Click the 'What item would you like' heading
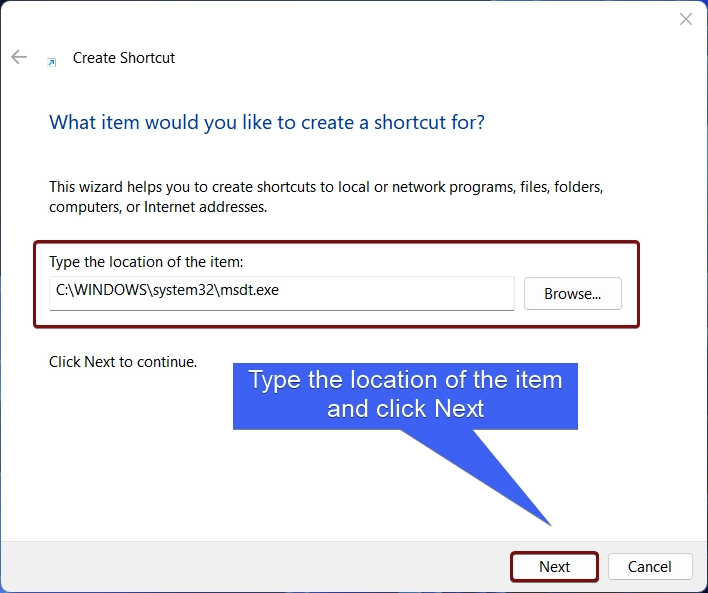 click(x=267, y=122)
